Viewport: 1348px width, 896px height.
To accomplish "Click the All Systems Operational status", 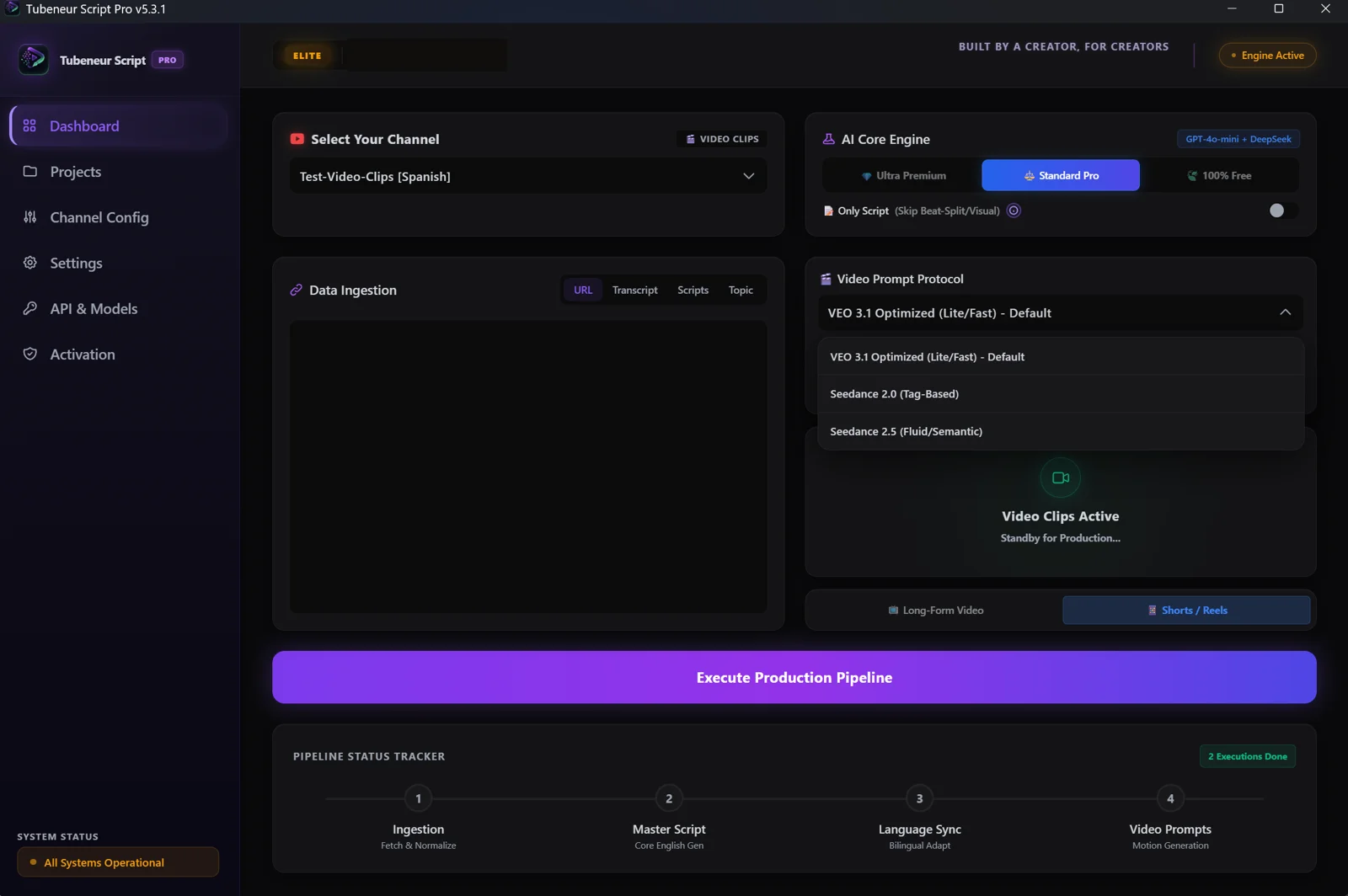I will (118, 862).
